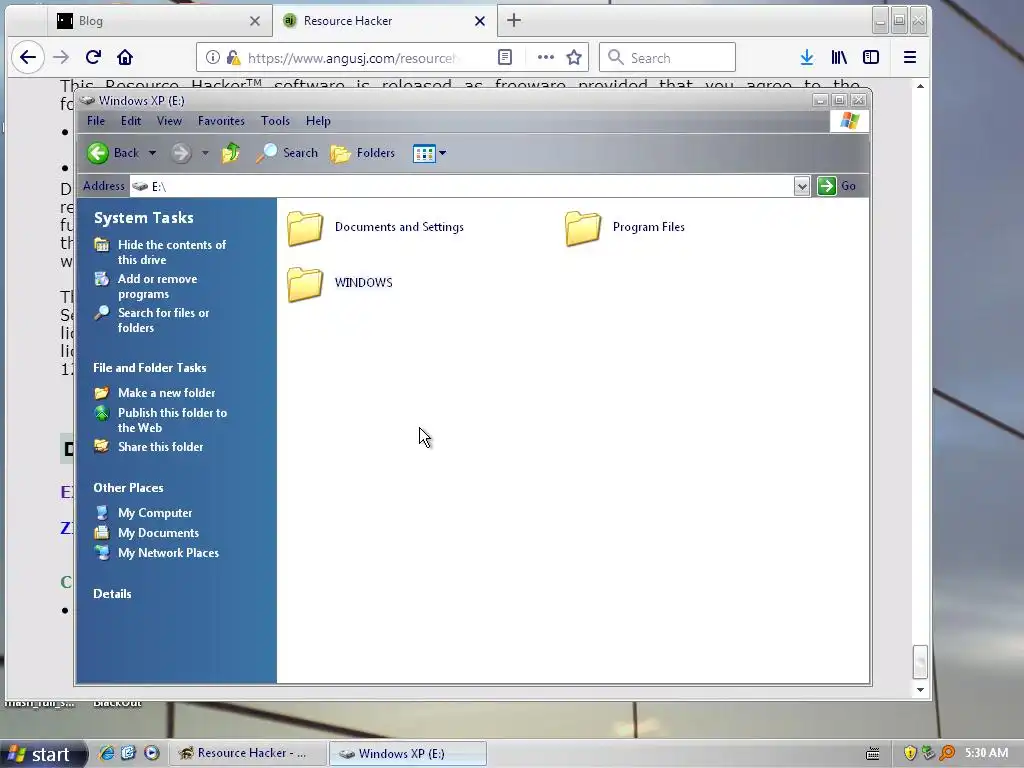This screenshot has height=768, width=1024.
Task: Expand the Details section header
Action: point(112,594)
